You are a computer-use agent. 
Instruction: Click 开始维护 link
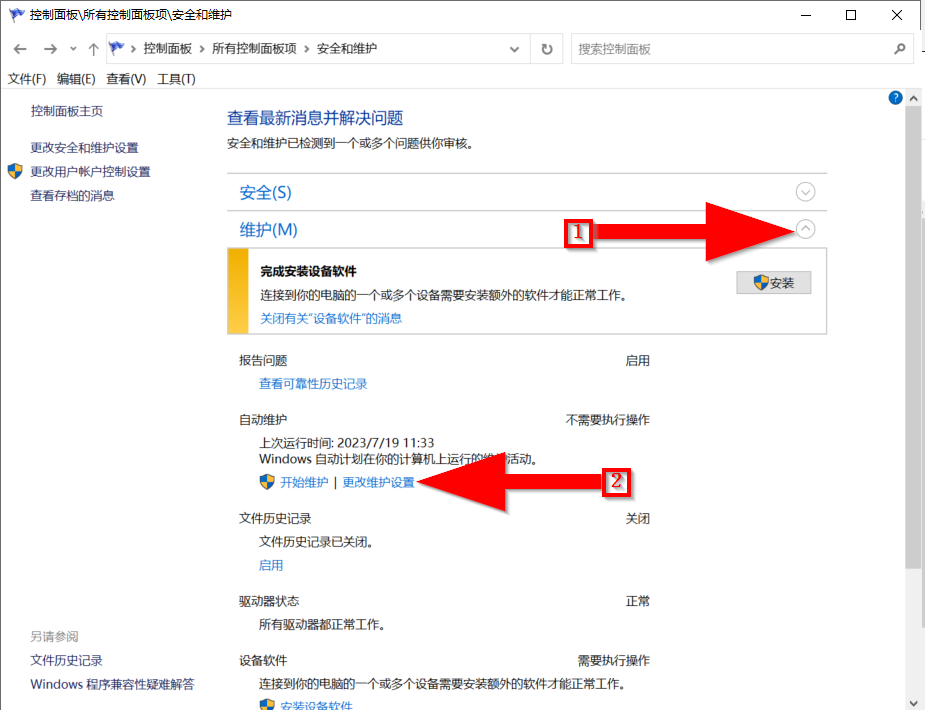pos(304,482)
